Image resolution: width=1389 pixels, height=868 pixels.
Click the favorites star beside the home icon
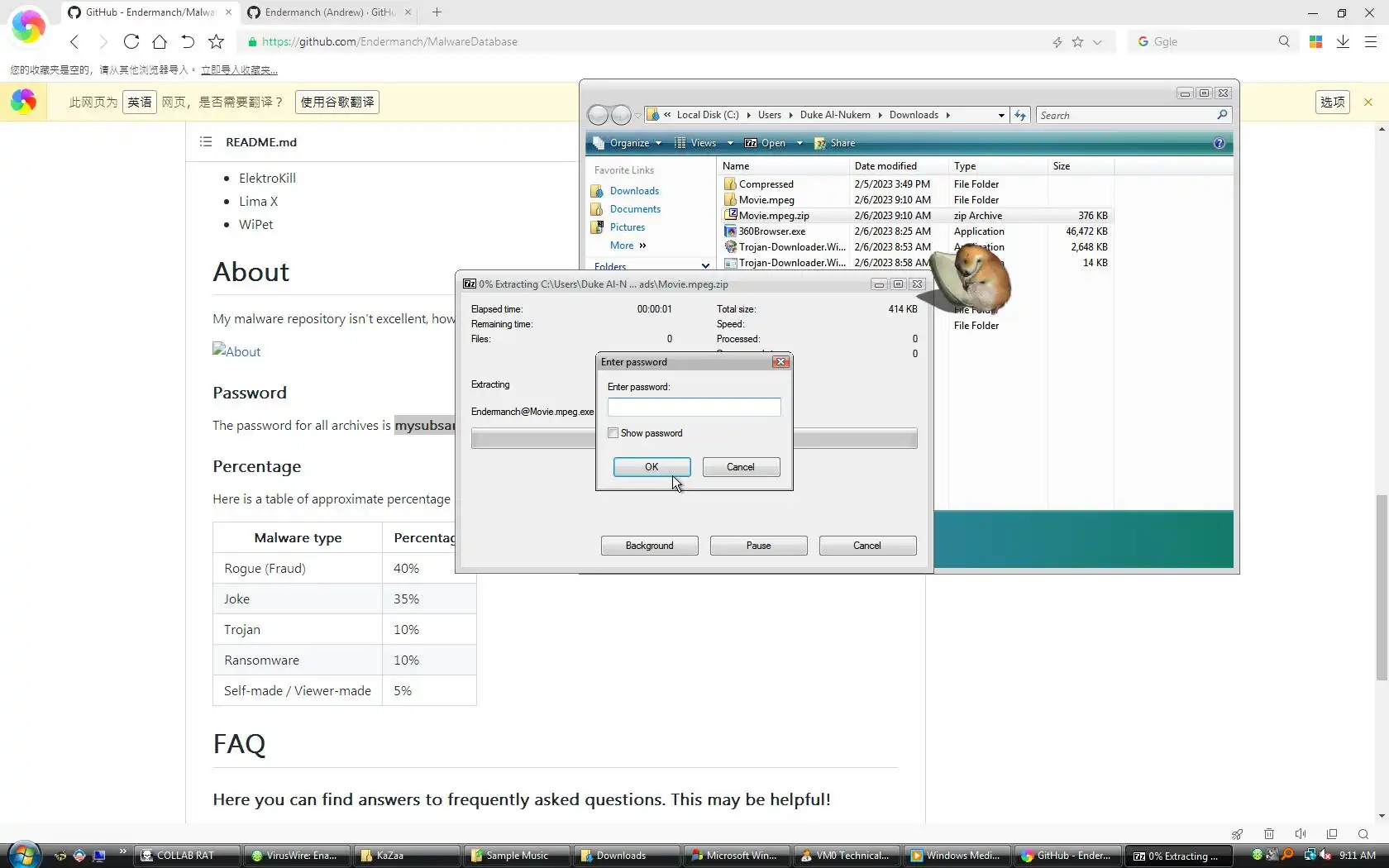point(216,41)
